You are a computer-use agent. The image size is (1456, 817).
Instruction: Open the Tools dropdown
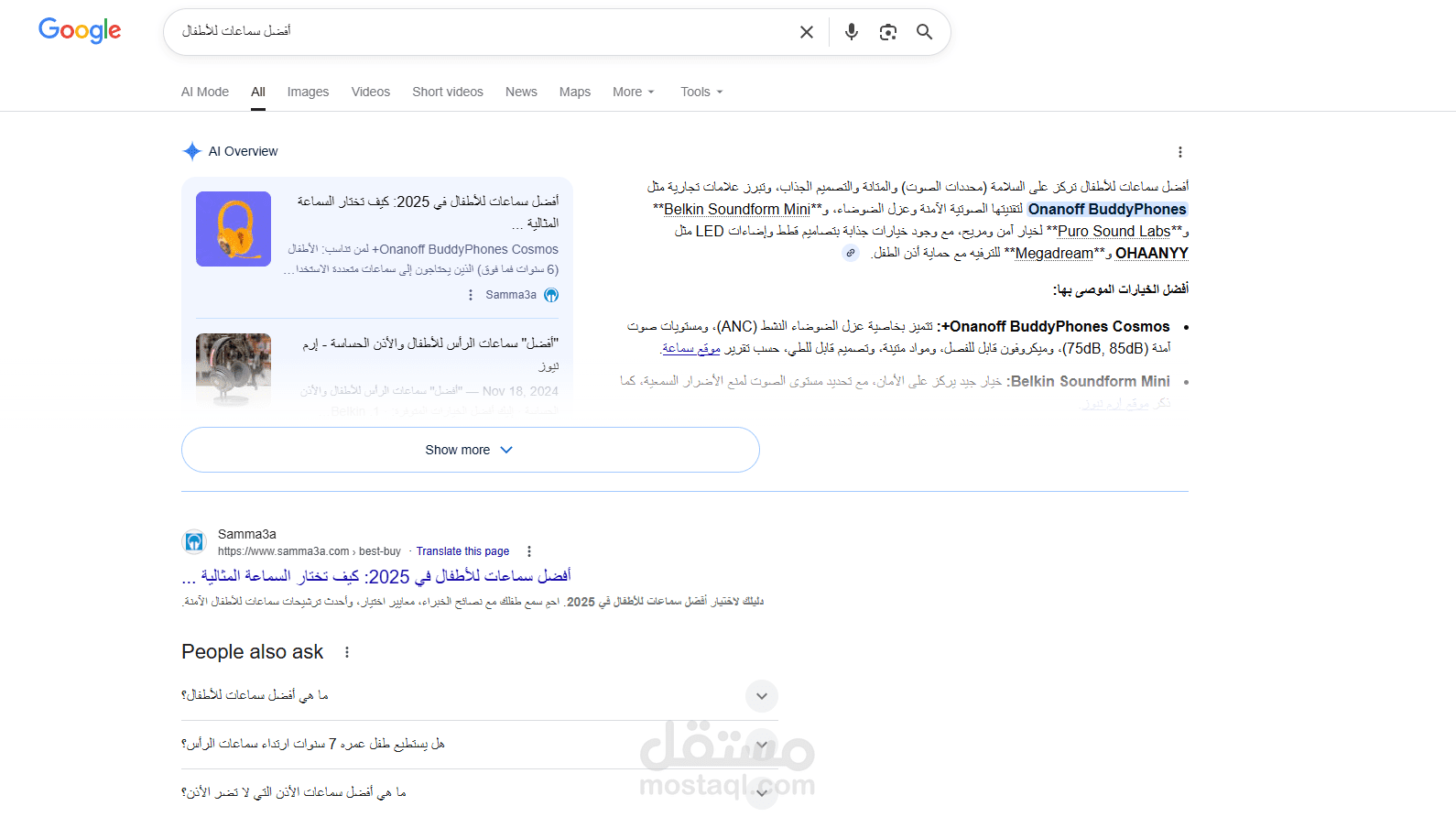[x=701, y=92]
